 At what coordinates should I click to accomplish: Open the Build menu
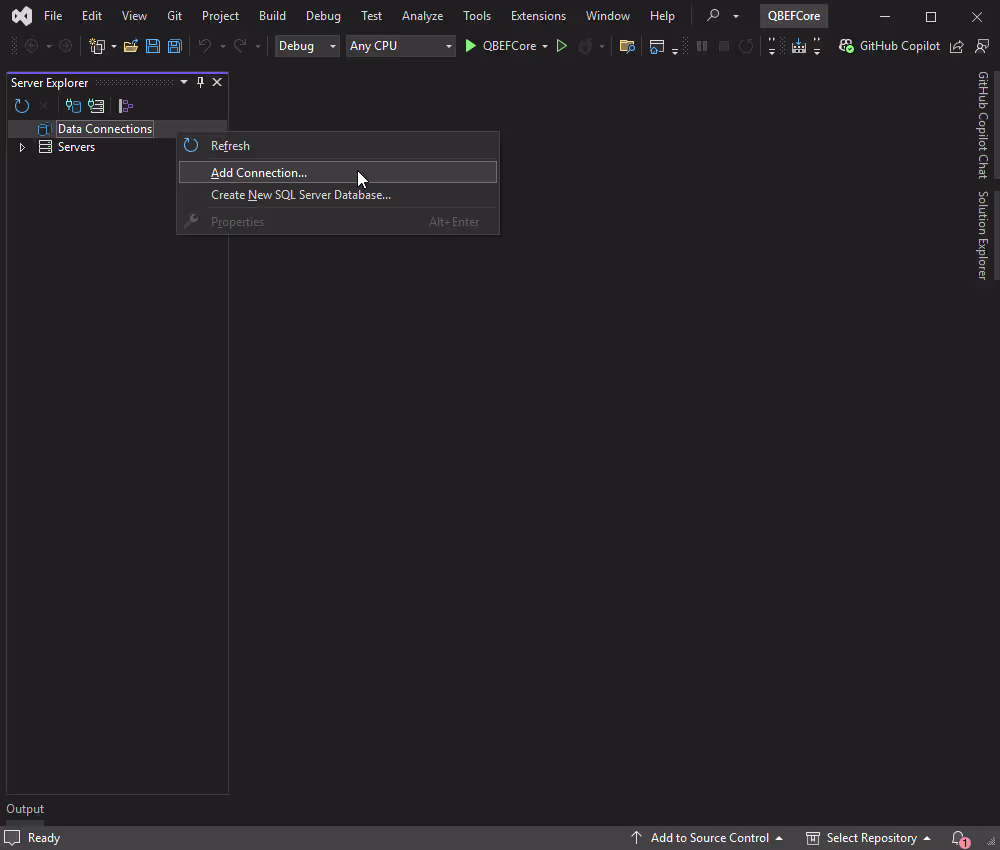coord(272,16)
